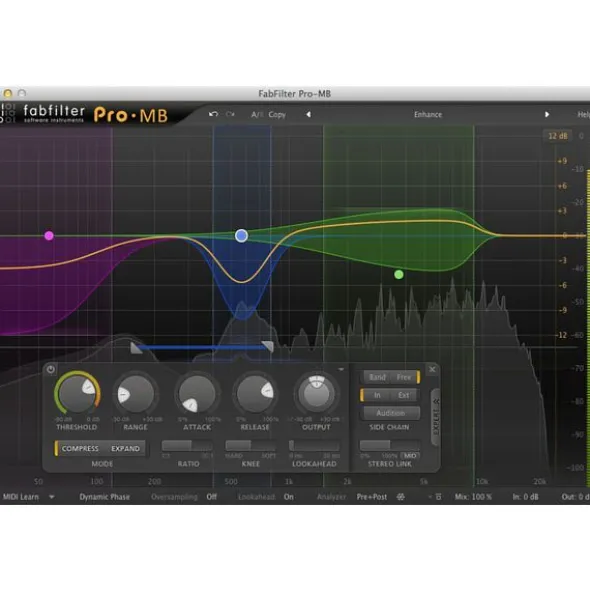The height and width of the screenshot is (591, 590).
Task: Adjust the Stereo Link slider
Action: pyautogui.click(x=389, y=445)
